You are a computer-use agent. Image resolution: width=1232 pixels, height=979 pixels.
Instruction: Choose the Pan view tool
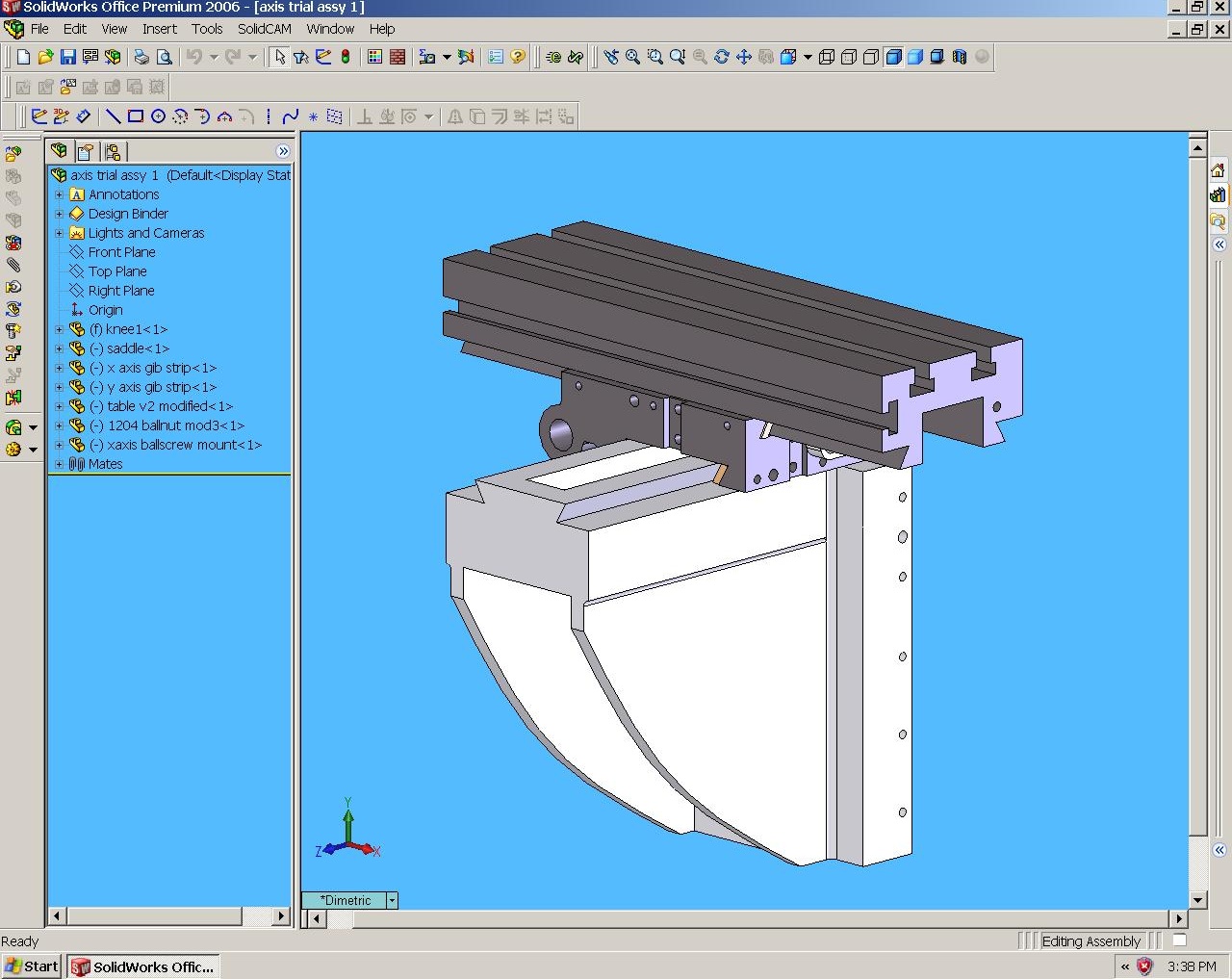pyautogui.click(x=743, y=58)
